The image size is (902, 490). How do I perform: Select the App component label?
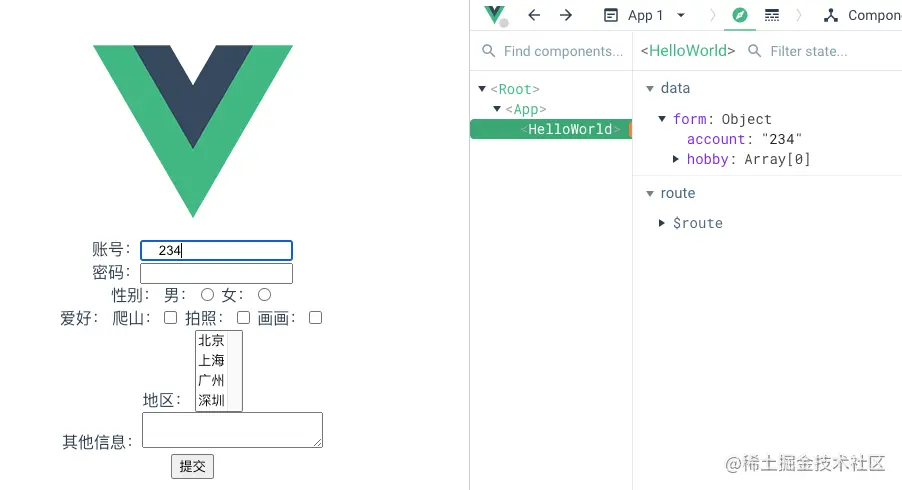(x=526, y=109)
